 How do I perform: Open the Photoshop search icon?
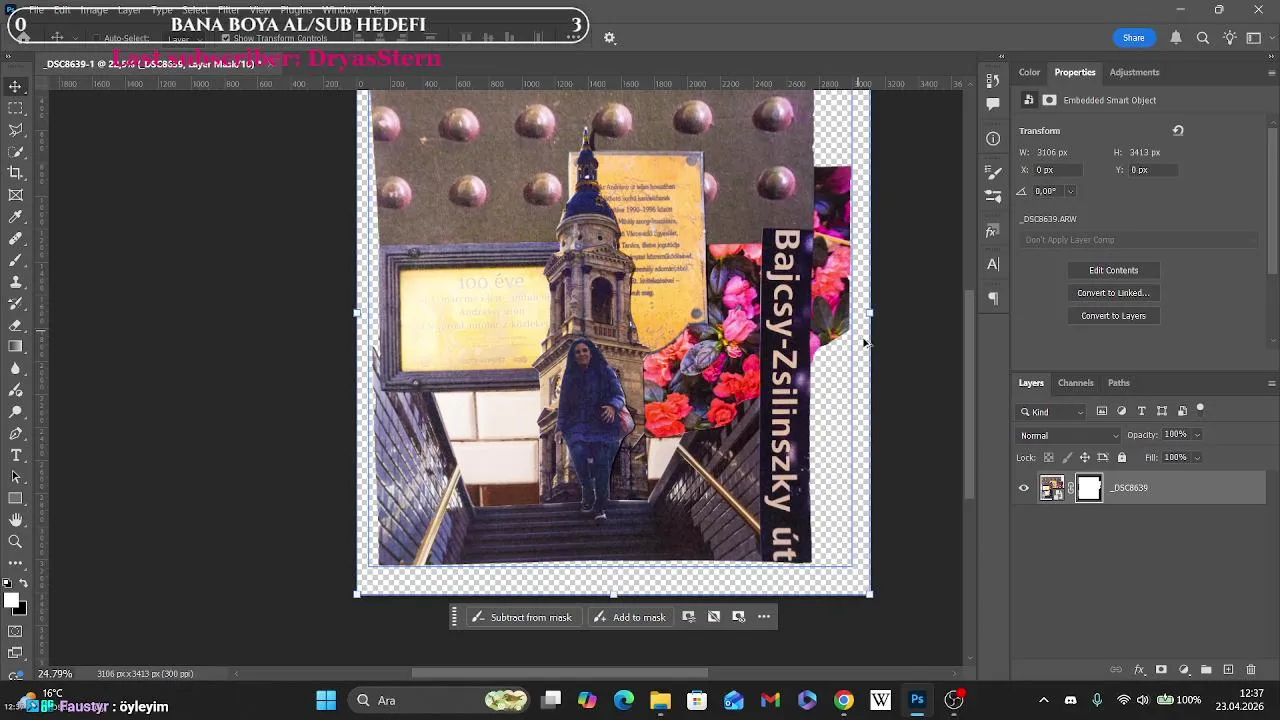pos(1203,38)
